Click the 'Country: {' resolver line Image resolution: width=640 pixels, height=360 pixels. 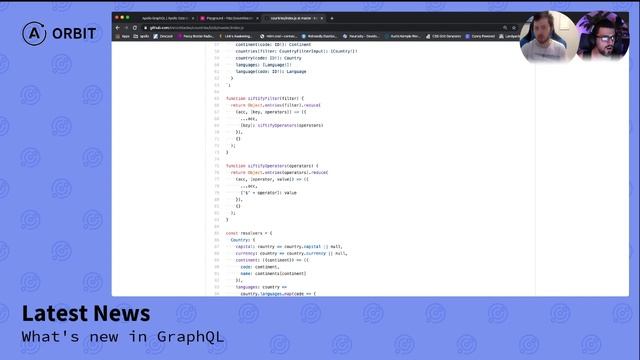pos(243,240)
